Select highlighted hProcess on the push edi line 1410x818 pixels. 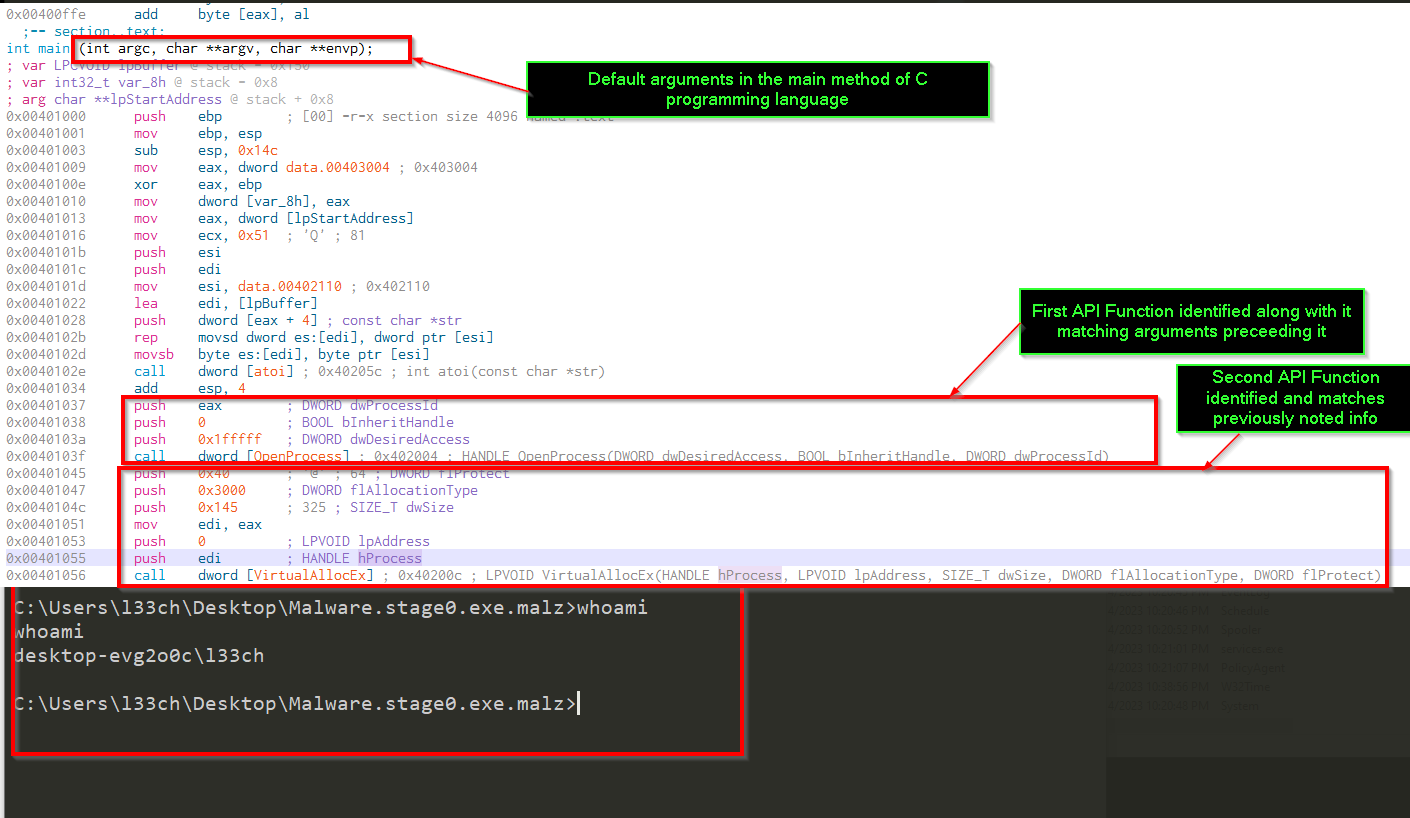390,558
